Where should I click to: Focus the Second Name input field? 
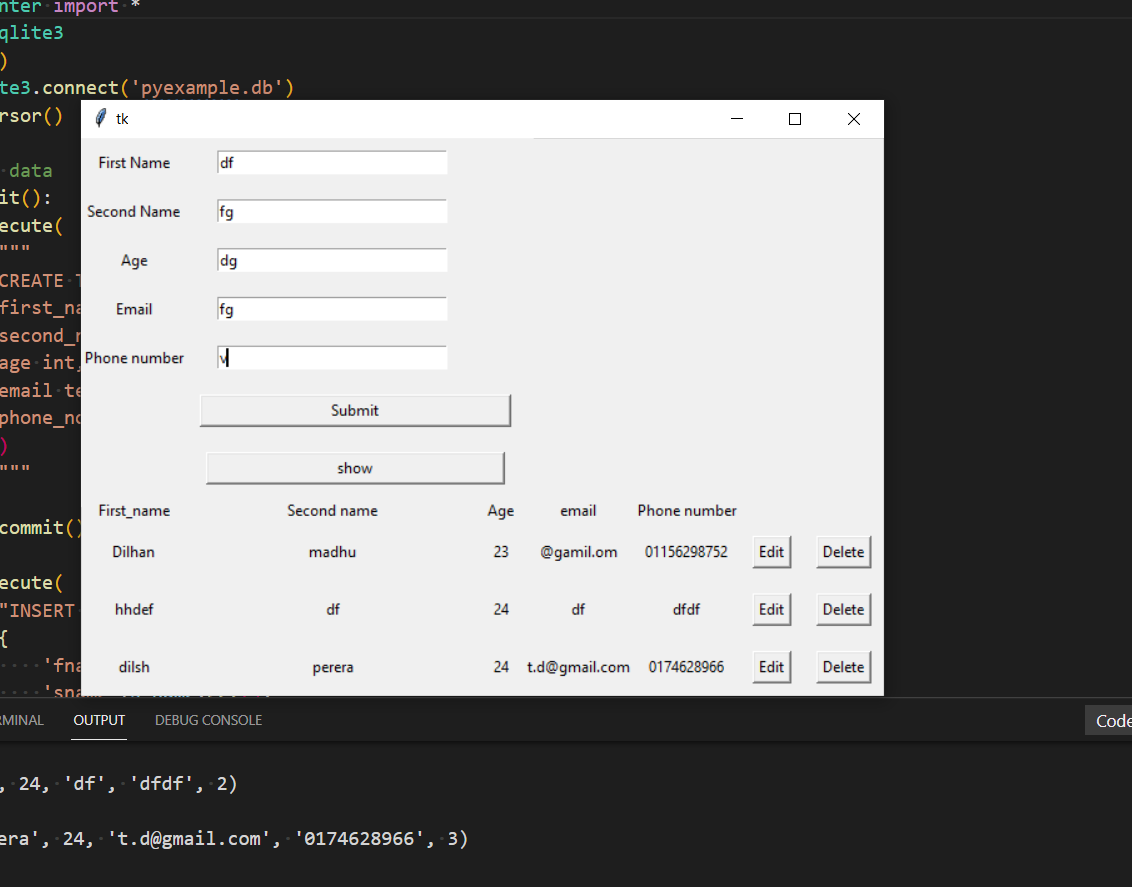click(x=332, y=211)
